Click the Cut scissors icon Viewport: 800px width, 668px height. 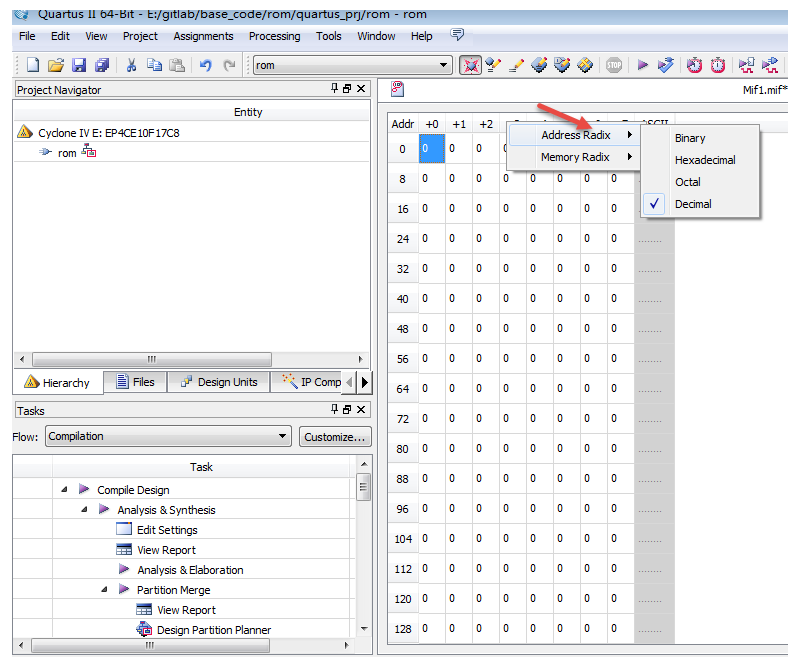(x=131, y=65)
